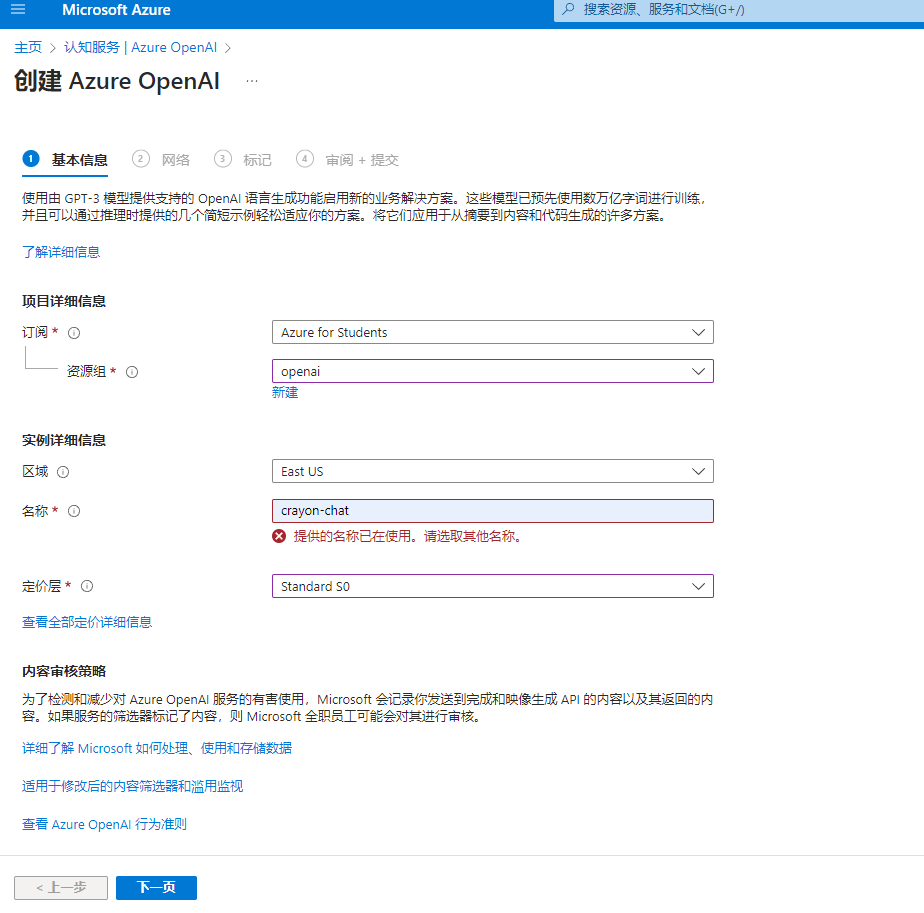Click the red error icon under name field
The height and width of the screenshot is (913, 924).
click(x=279, y=536)
